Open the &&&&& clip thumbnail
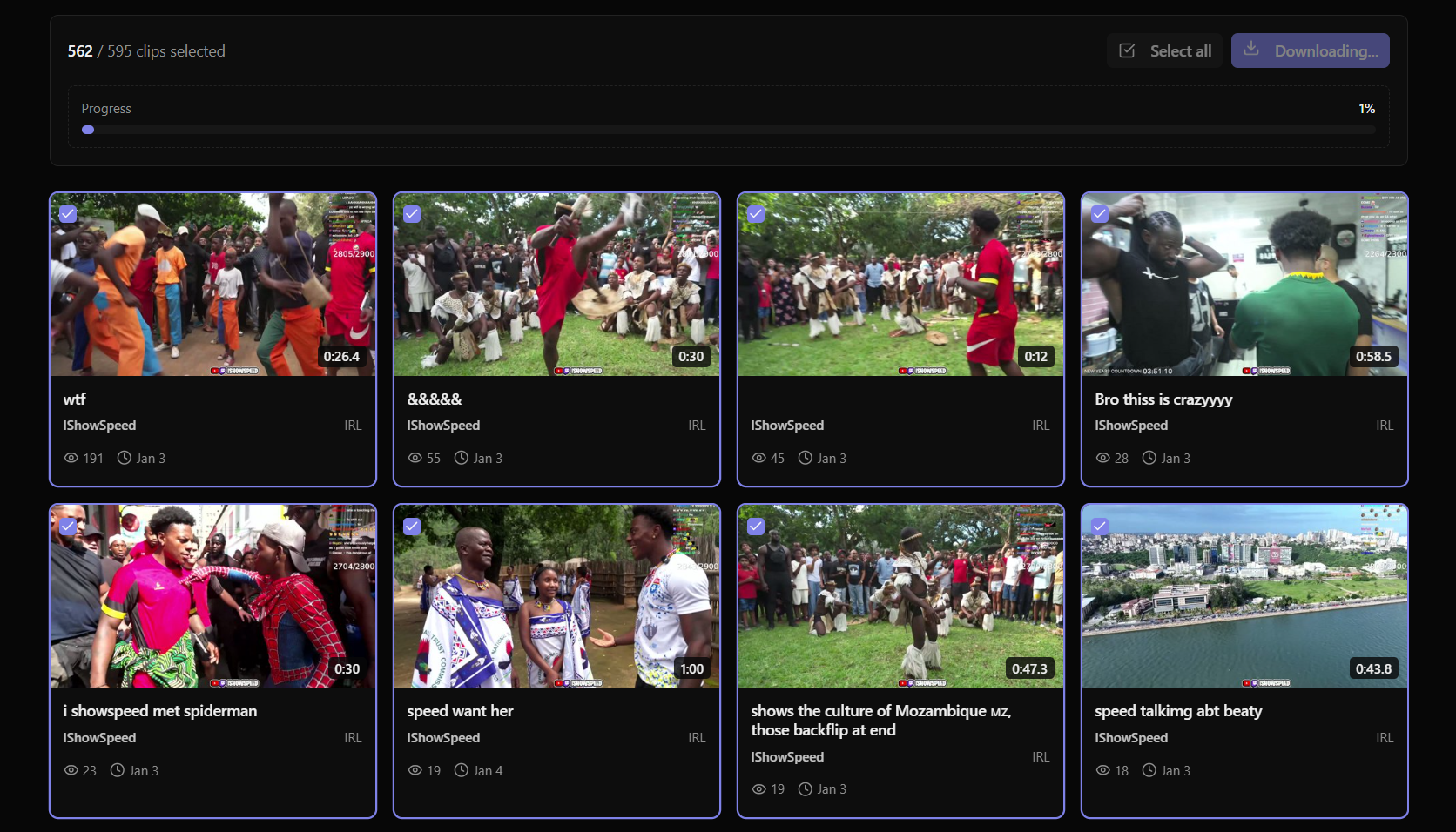This screenshot has width=1456, height=832. tap(556, 285)
